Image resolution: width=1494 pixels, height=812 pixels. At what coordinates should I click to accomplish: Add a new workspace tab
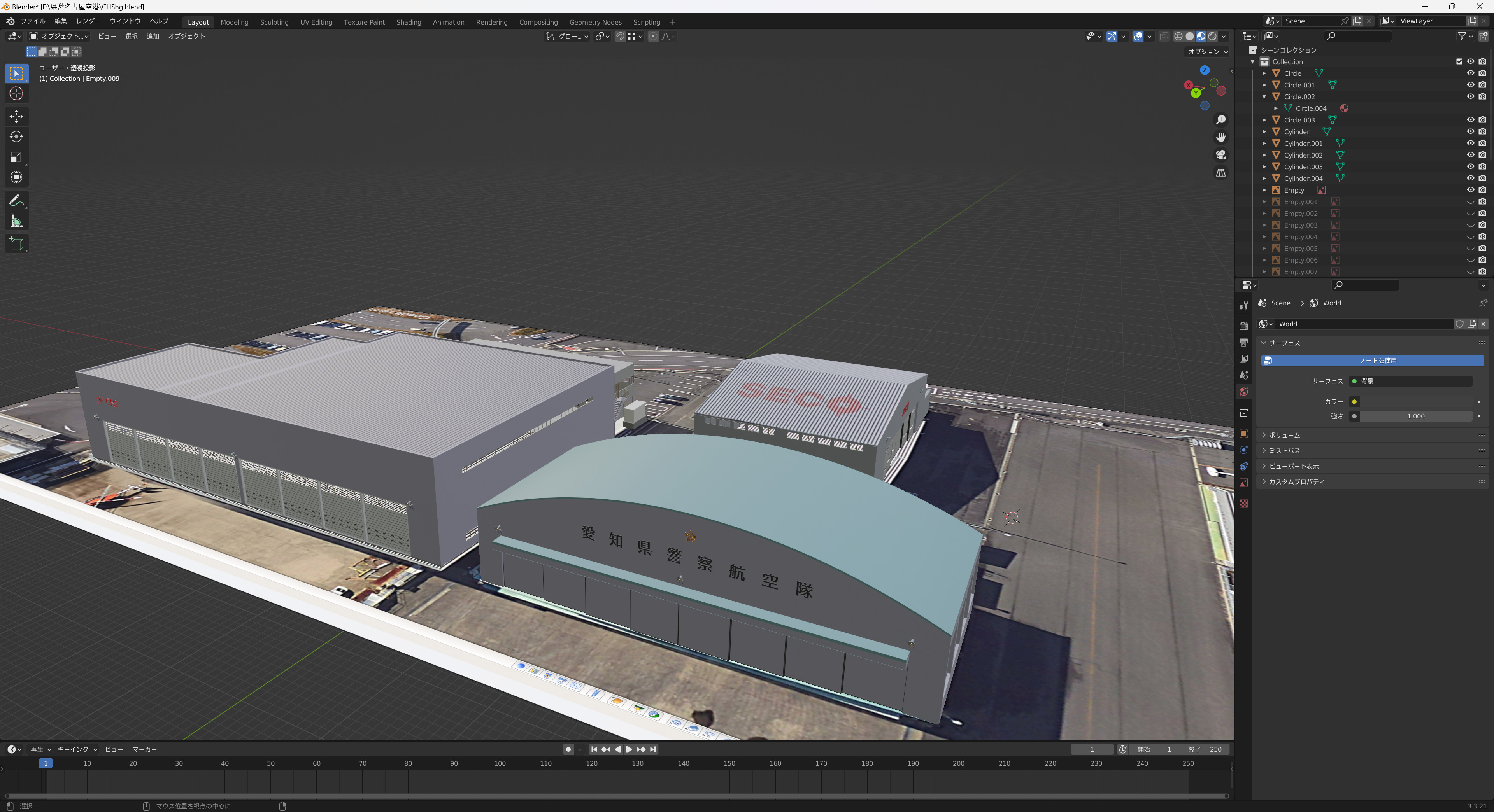pos(672,22)
